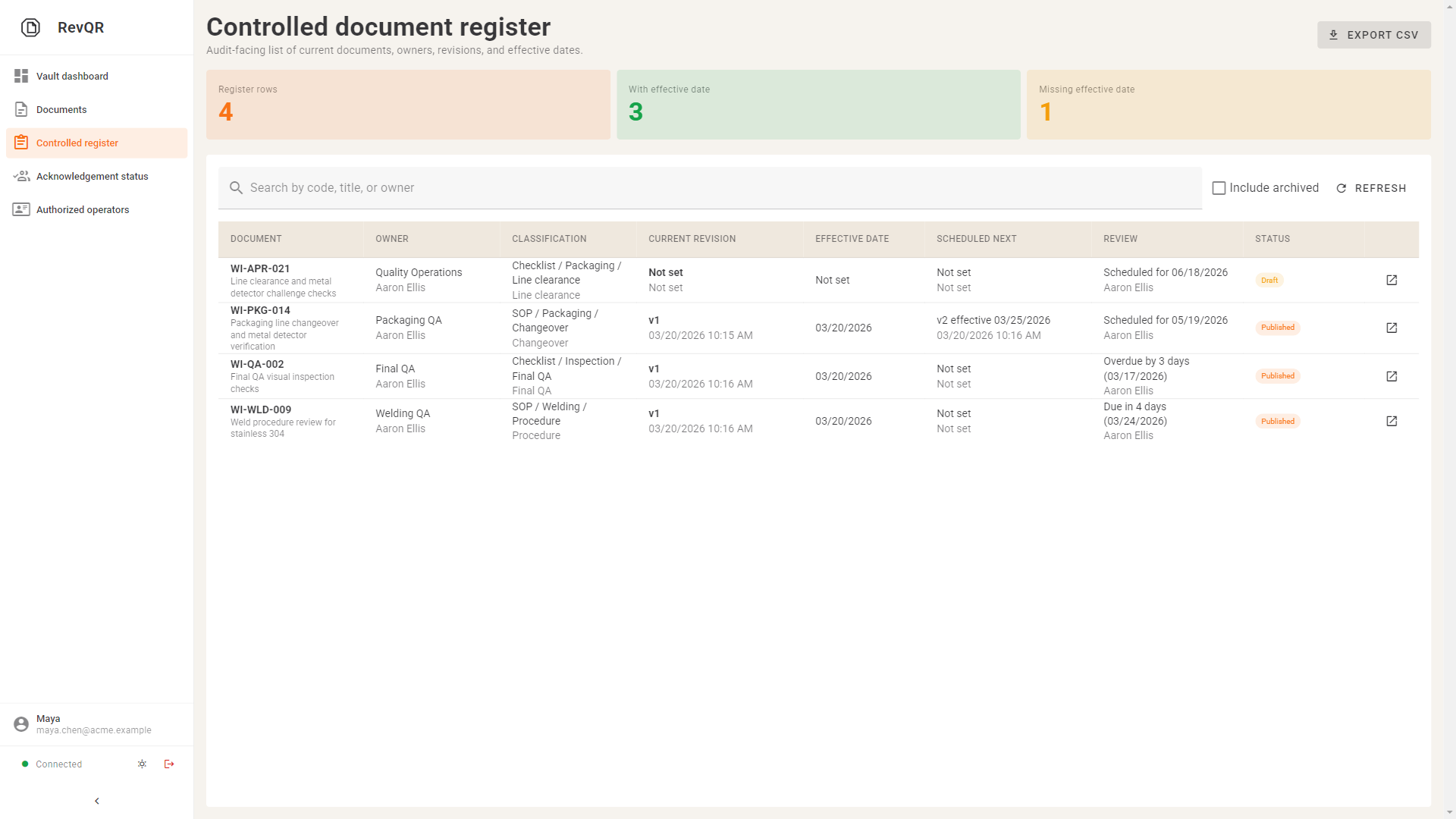Click the Draft status badge on WI-APR-021
The width and height of the screenshot is (1456, 819).
(1269, 280)
